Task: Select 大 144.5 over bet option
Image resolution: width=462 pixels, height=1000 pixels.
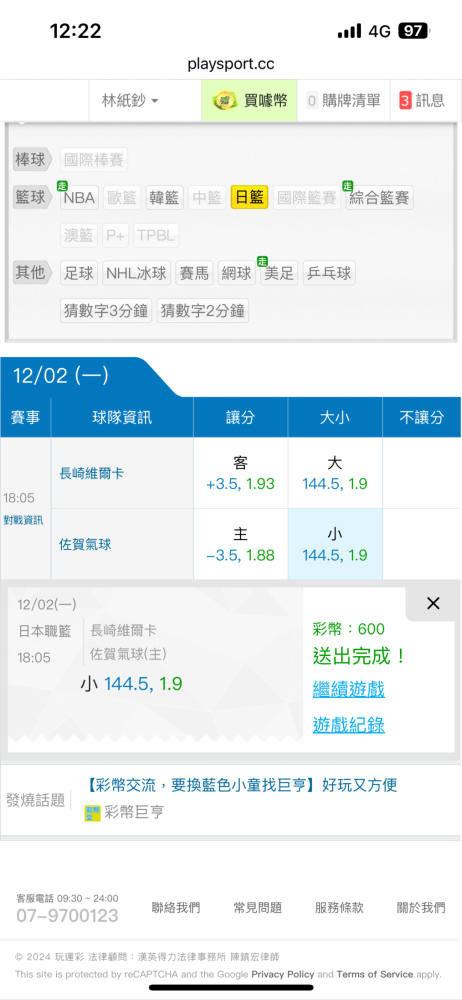Action: [335, 473]
